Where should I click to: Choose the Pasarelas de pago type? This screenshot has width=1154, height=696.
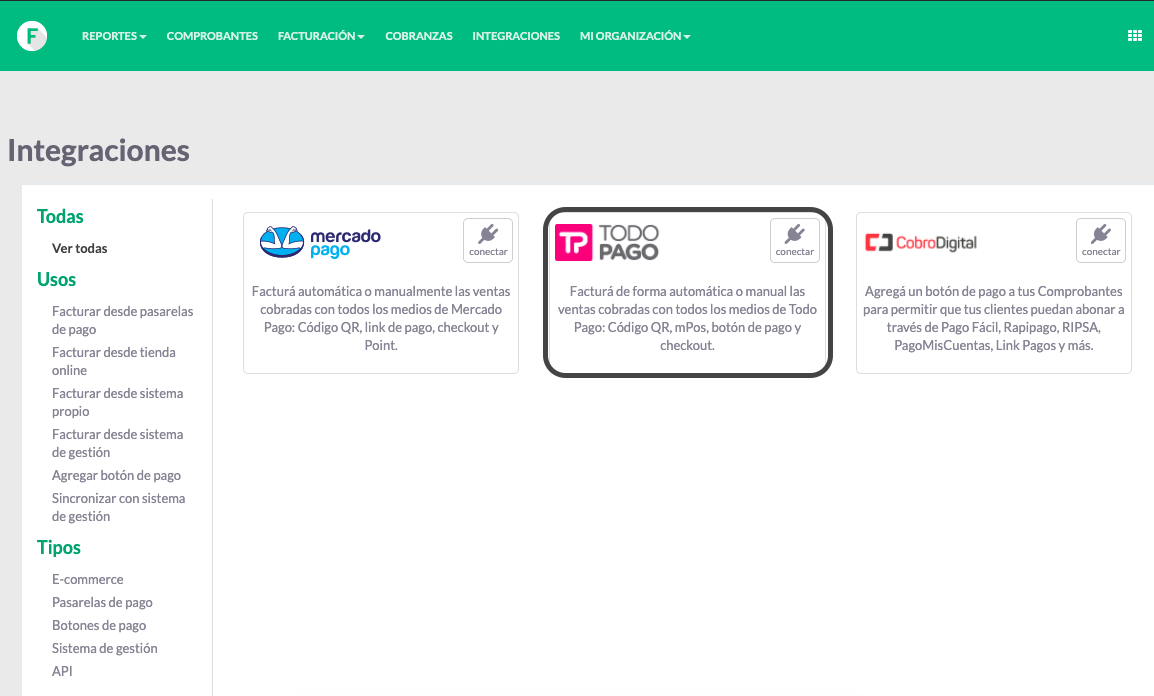click(102, 603)
